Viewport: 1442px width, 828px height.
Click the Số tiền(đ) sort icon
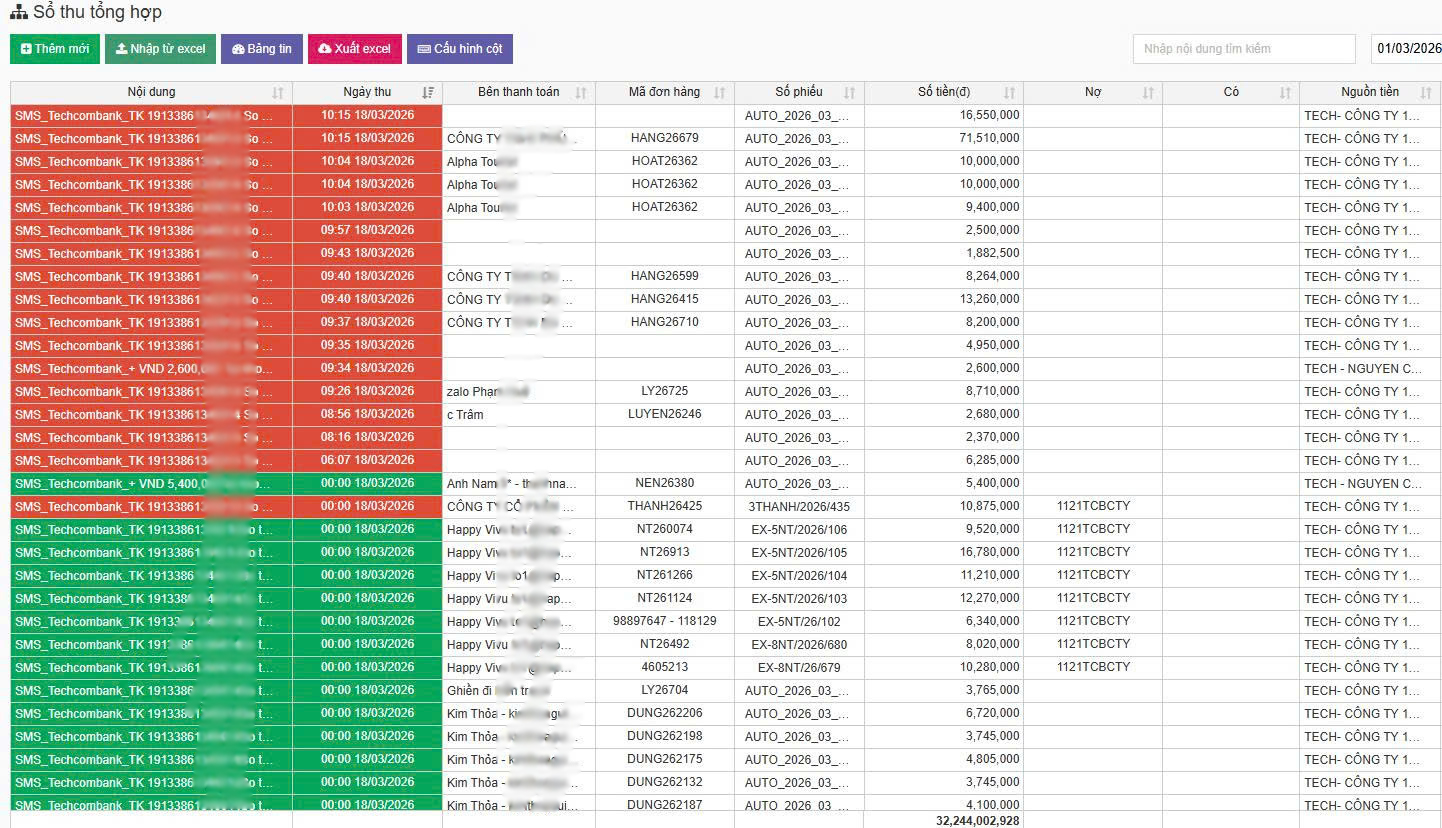(x=1009, y=93)
